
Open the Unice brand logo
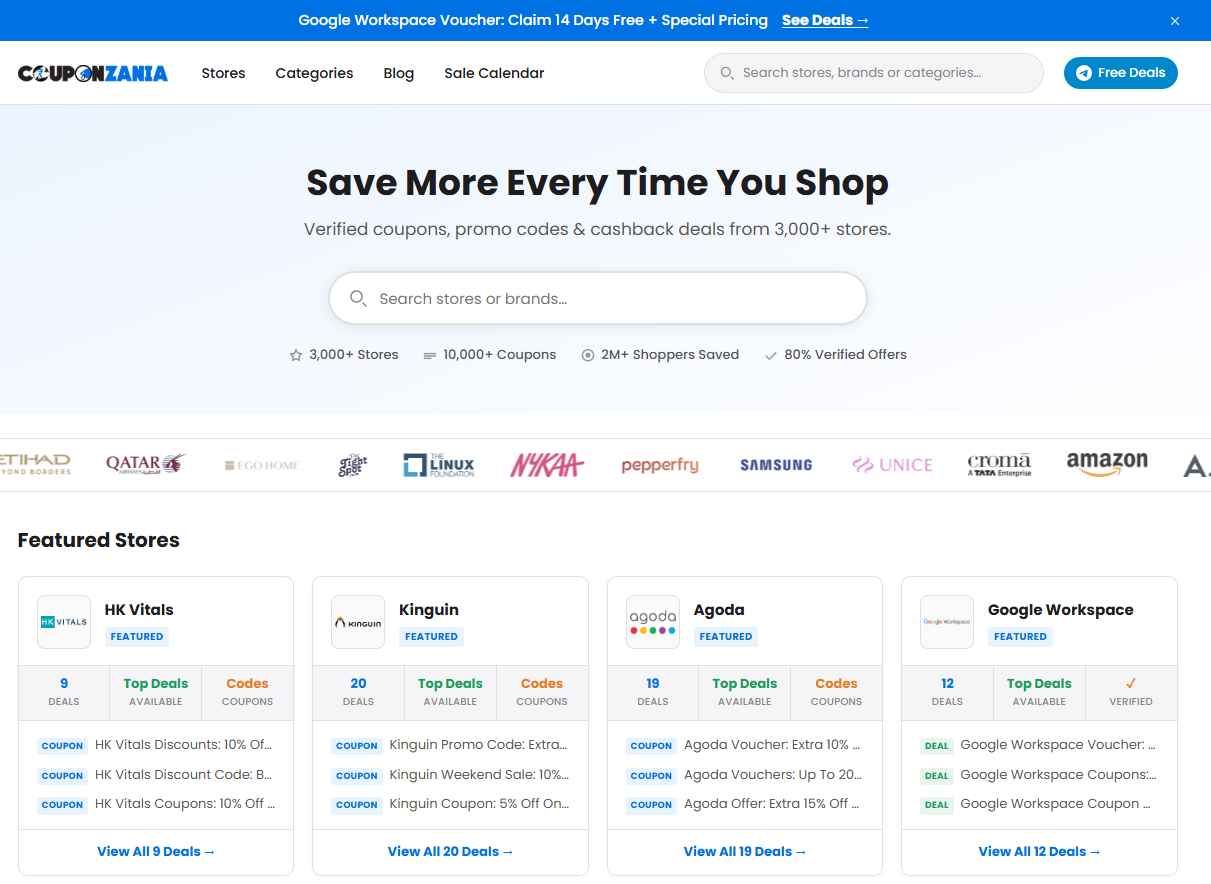click(892, 465)
